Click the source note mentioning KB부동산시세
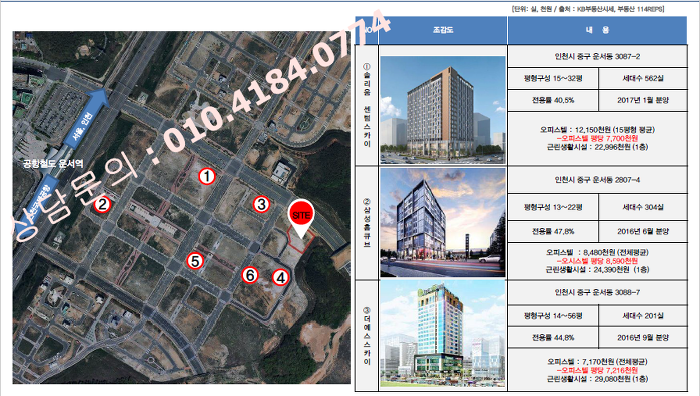Screen dimensions: 700x396 pos(588,9)
